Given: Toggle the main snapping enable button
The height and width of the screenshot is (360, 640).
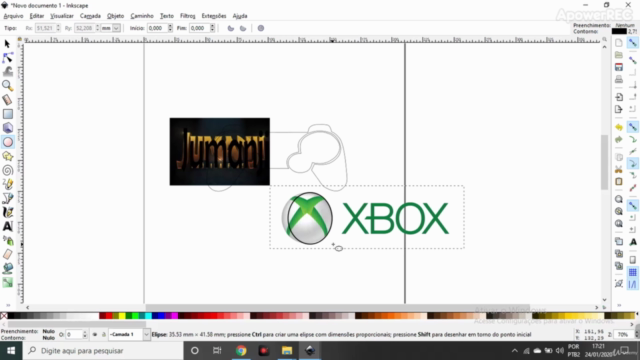Looking at the screenshot, I should (633, 42).
